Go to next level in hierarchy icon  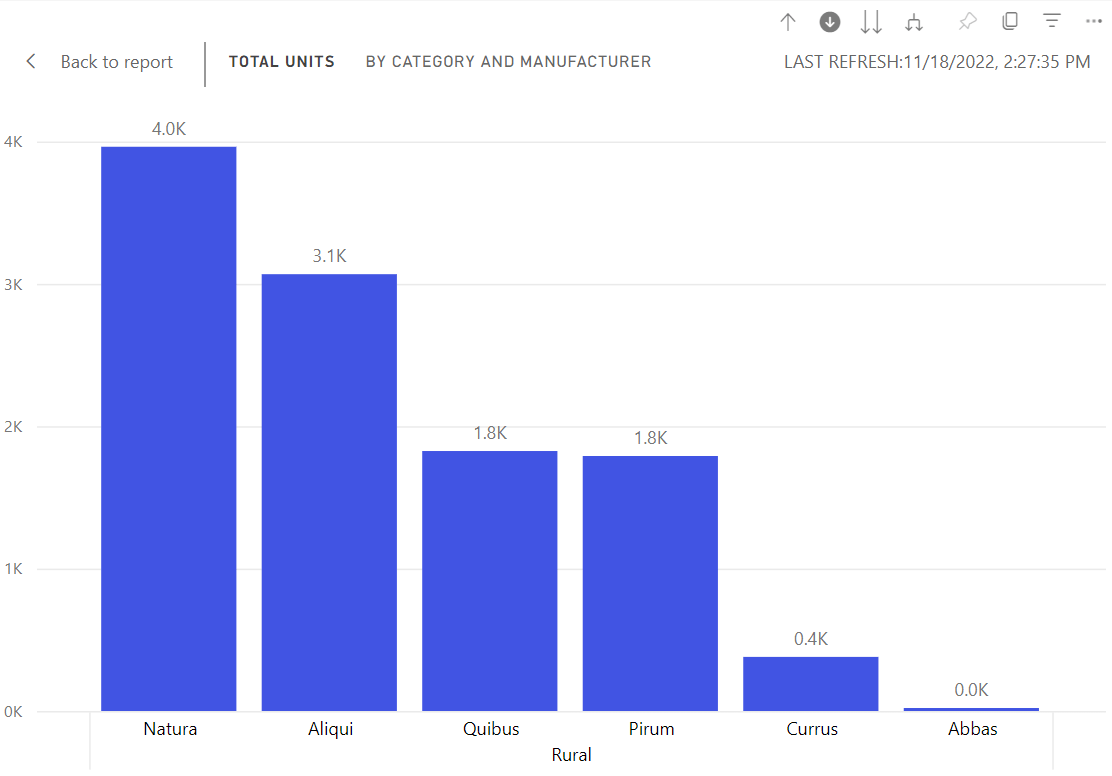[871, 22]
